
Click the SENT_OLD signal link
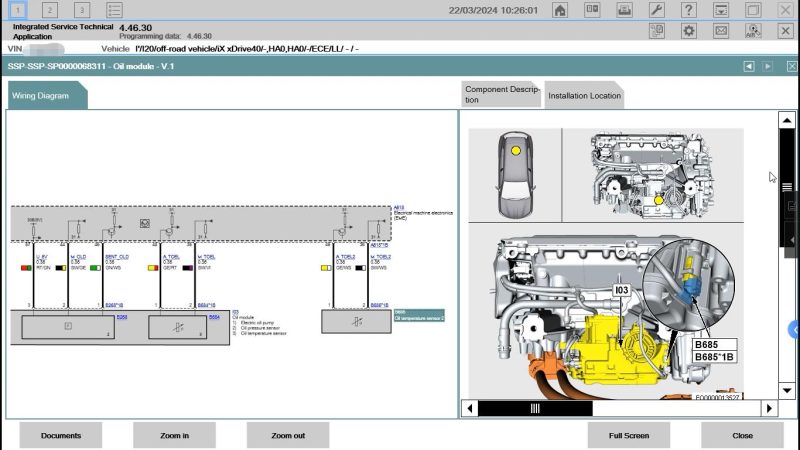coord(117,257)
